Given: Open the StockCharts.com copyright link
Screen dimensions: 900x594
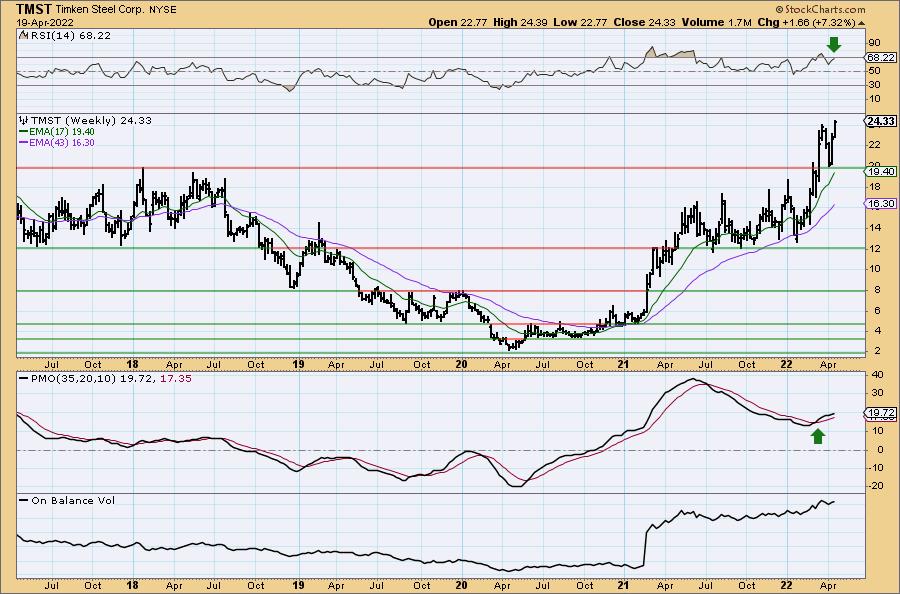Looking at the screenshot, I should point(820,9).
